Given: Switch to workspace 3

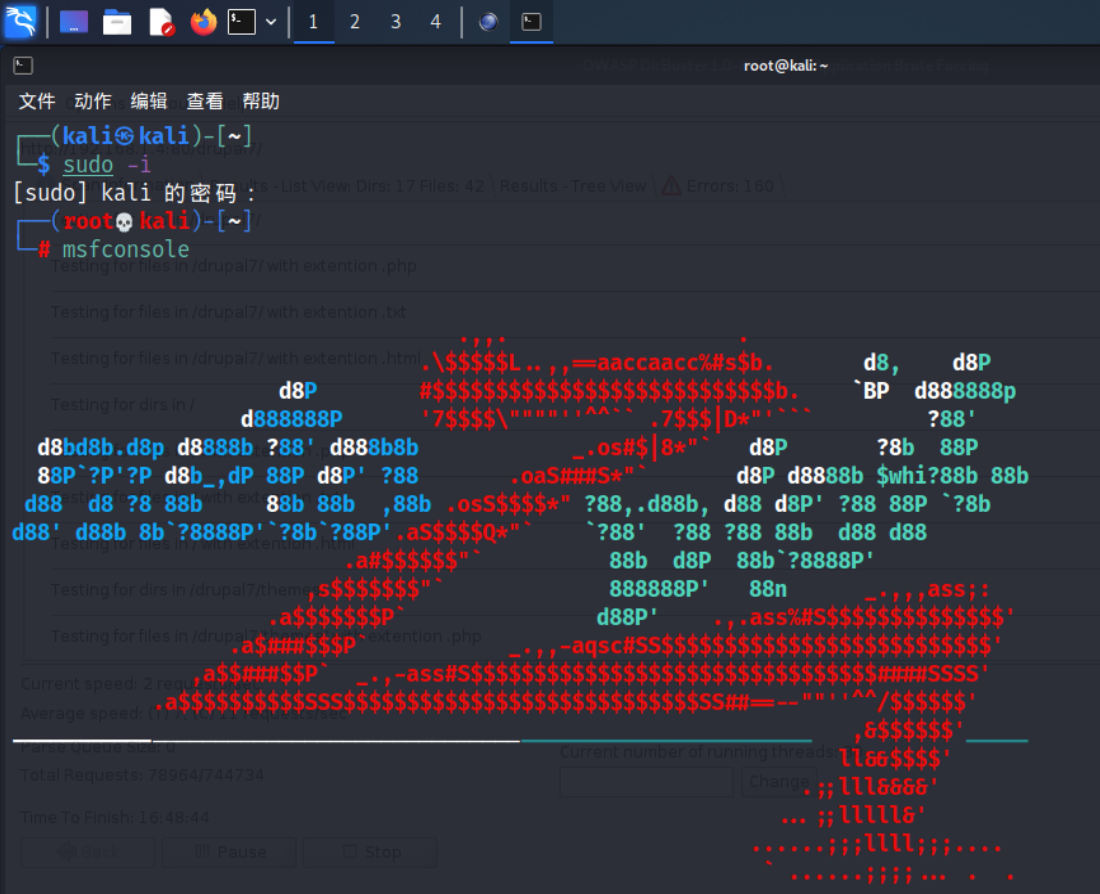Looking at the screenshot, I should pos(396,22).
